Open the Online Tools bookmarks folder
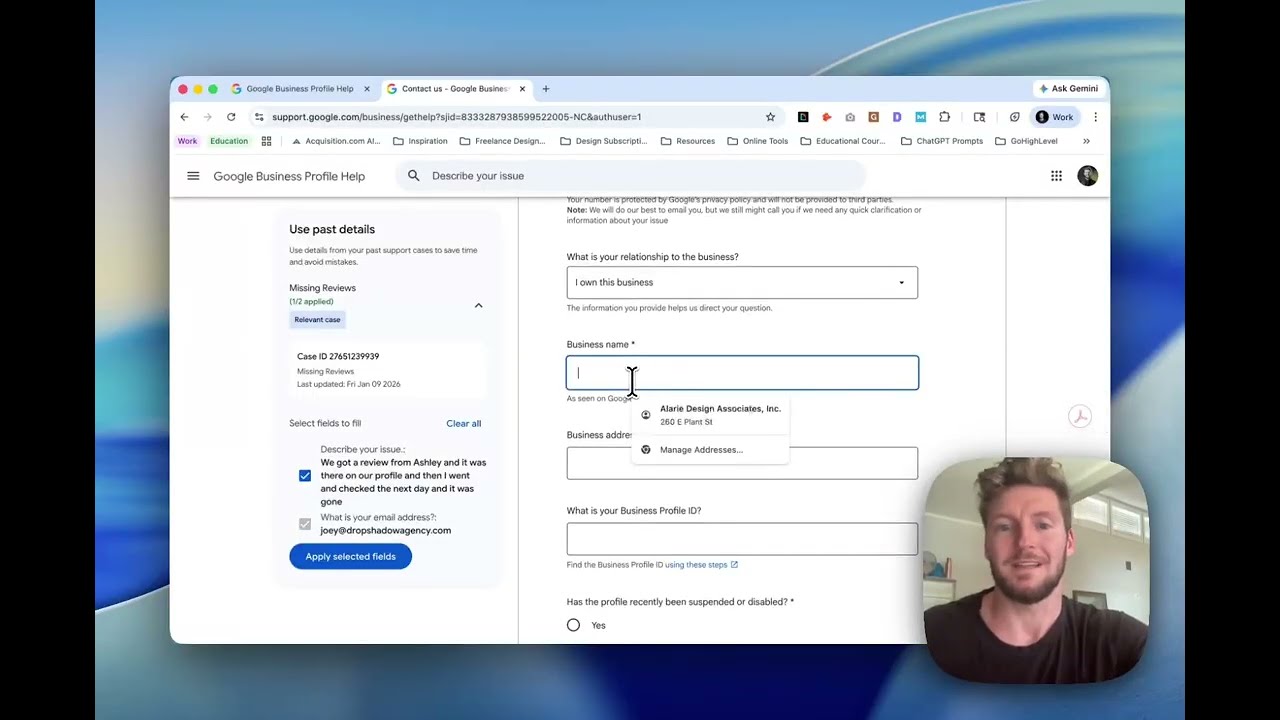The width and height of the screenshot is (1280, 720). click(x=758, y=141)
